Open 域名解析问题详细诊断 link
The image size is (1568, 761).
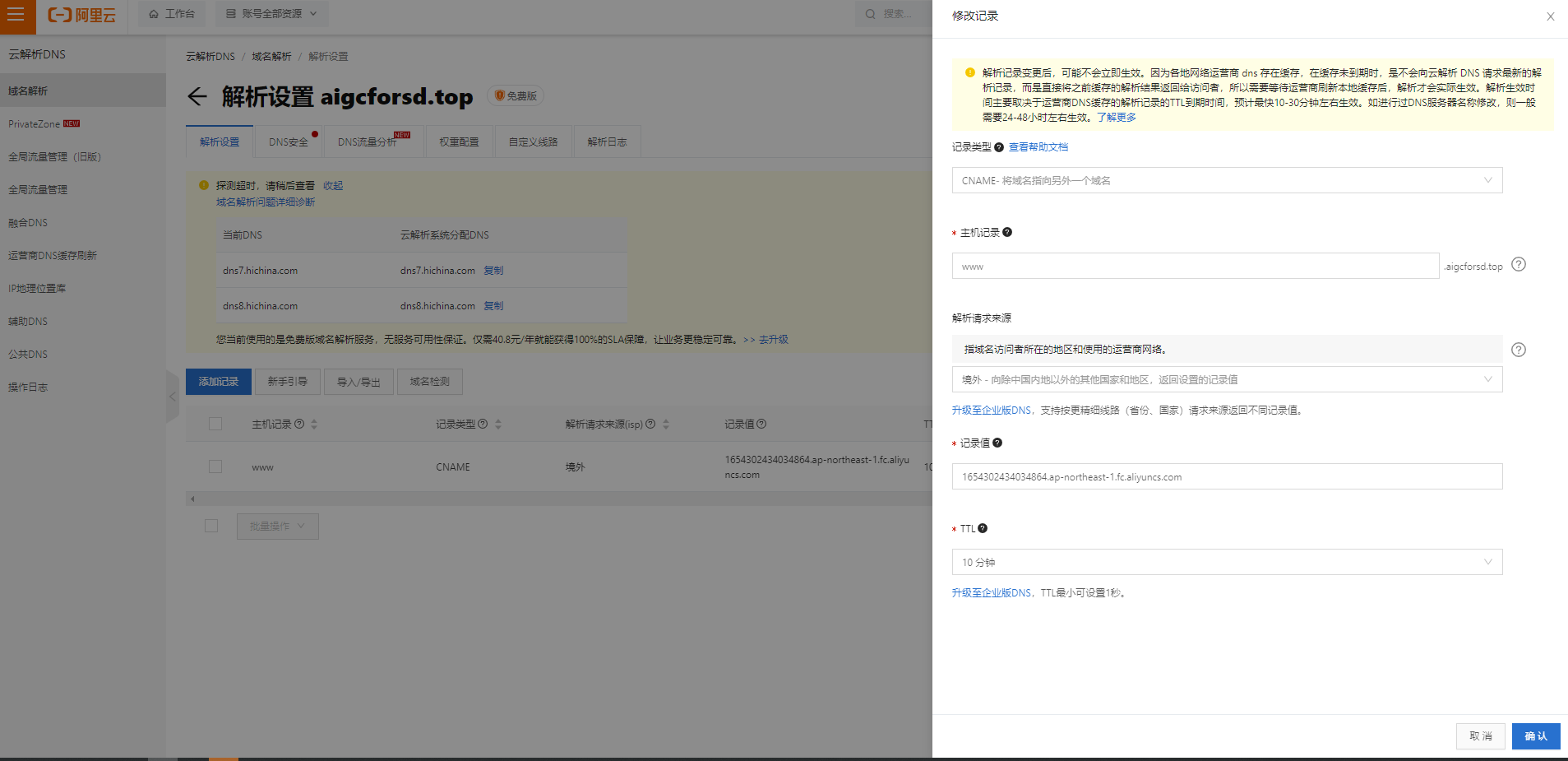pos(266,202)
